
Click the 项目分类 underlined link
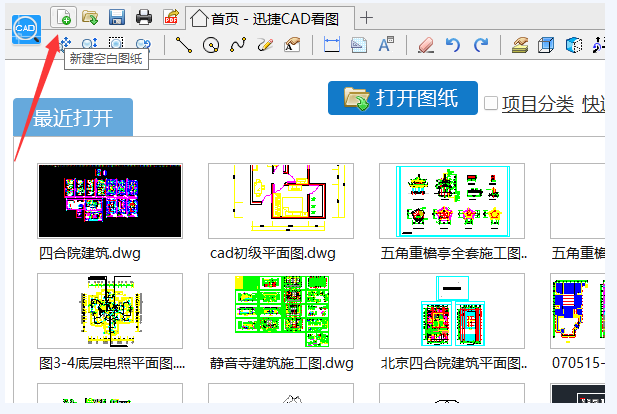(538, 104)
